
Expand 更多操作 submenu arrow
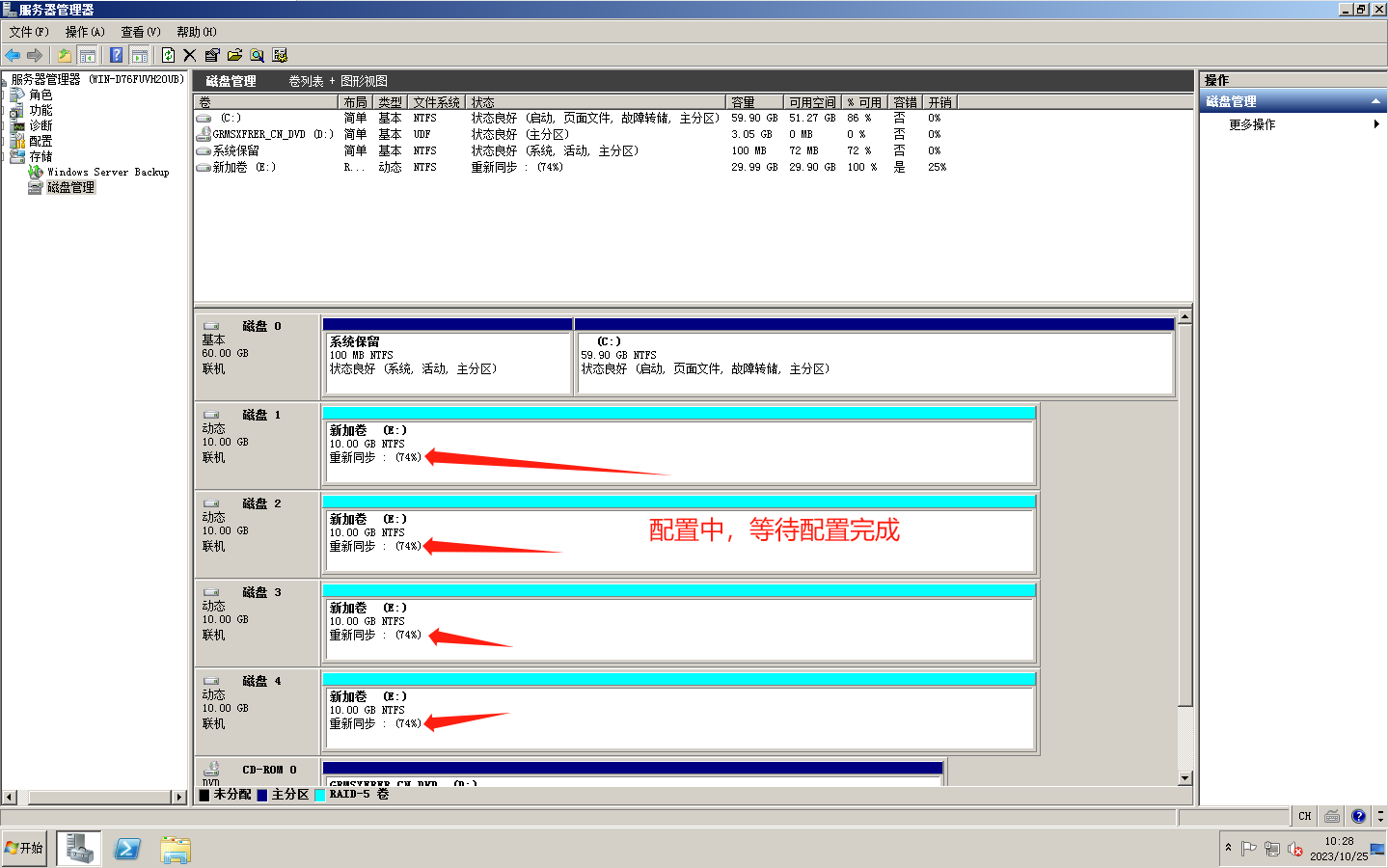[1376, 124]
